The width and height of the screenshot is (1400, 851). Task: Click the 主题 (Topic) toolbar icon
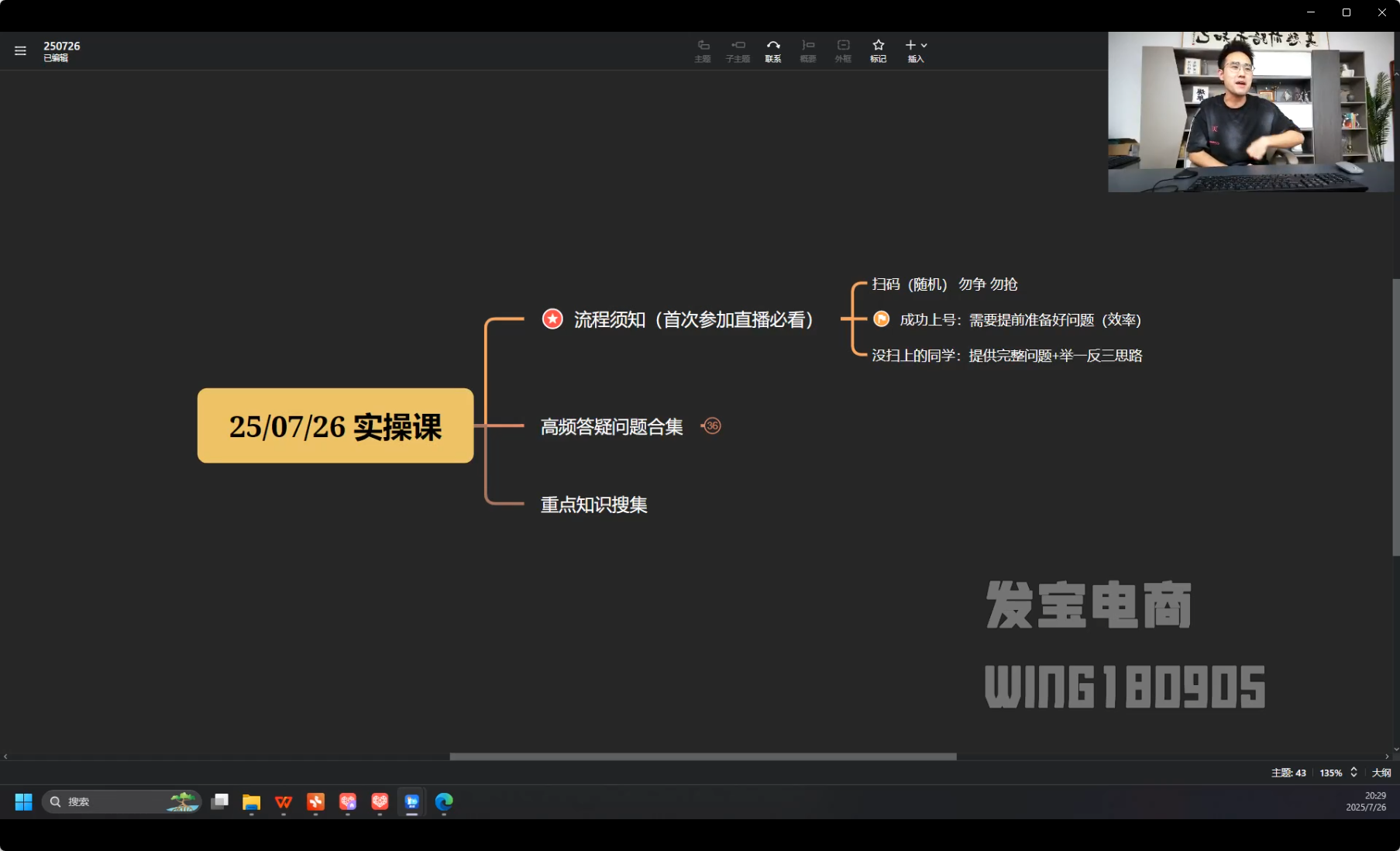[703, 50]
